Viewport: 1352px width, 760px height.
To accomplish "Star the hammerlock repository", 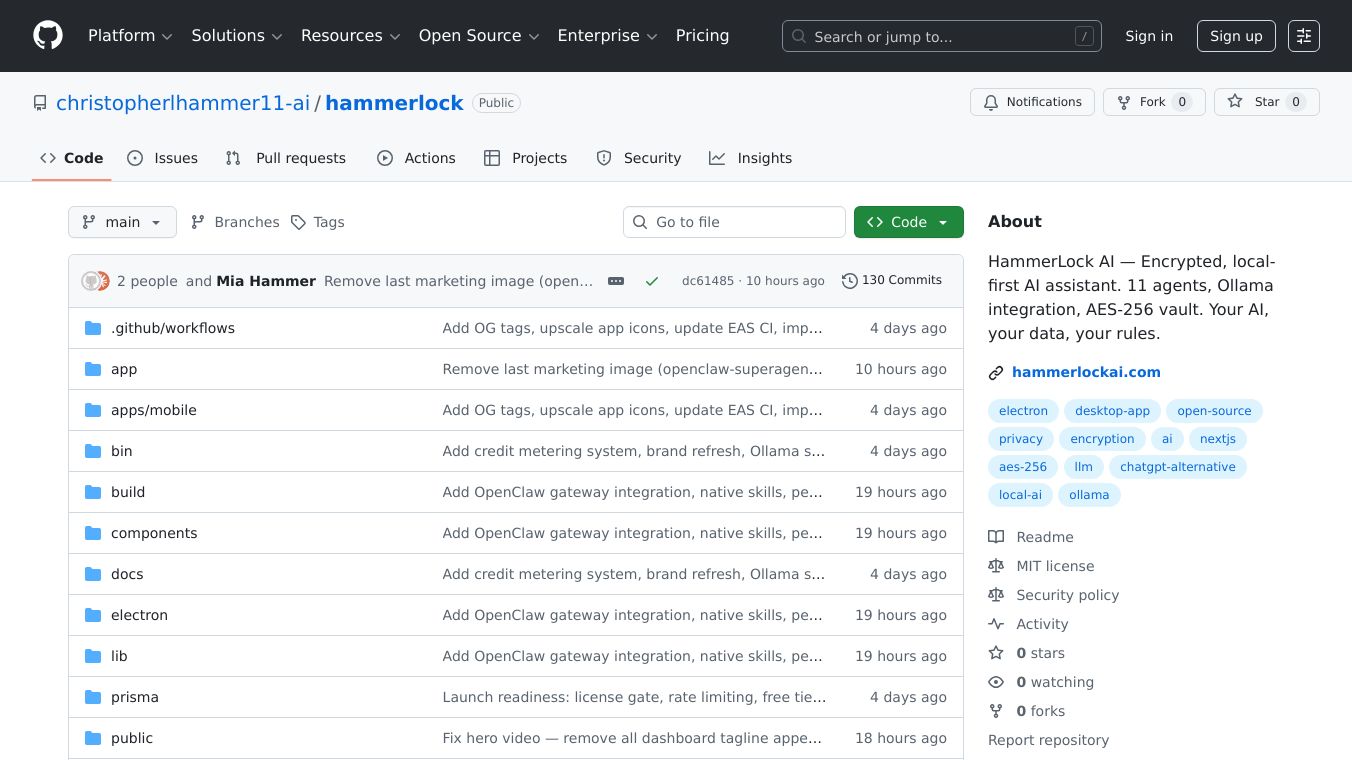I will (1266, 102).
